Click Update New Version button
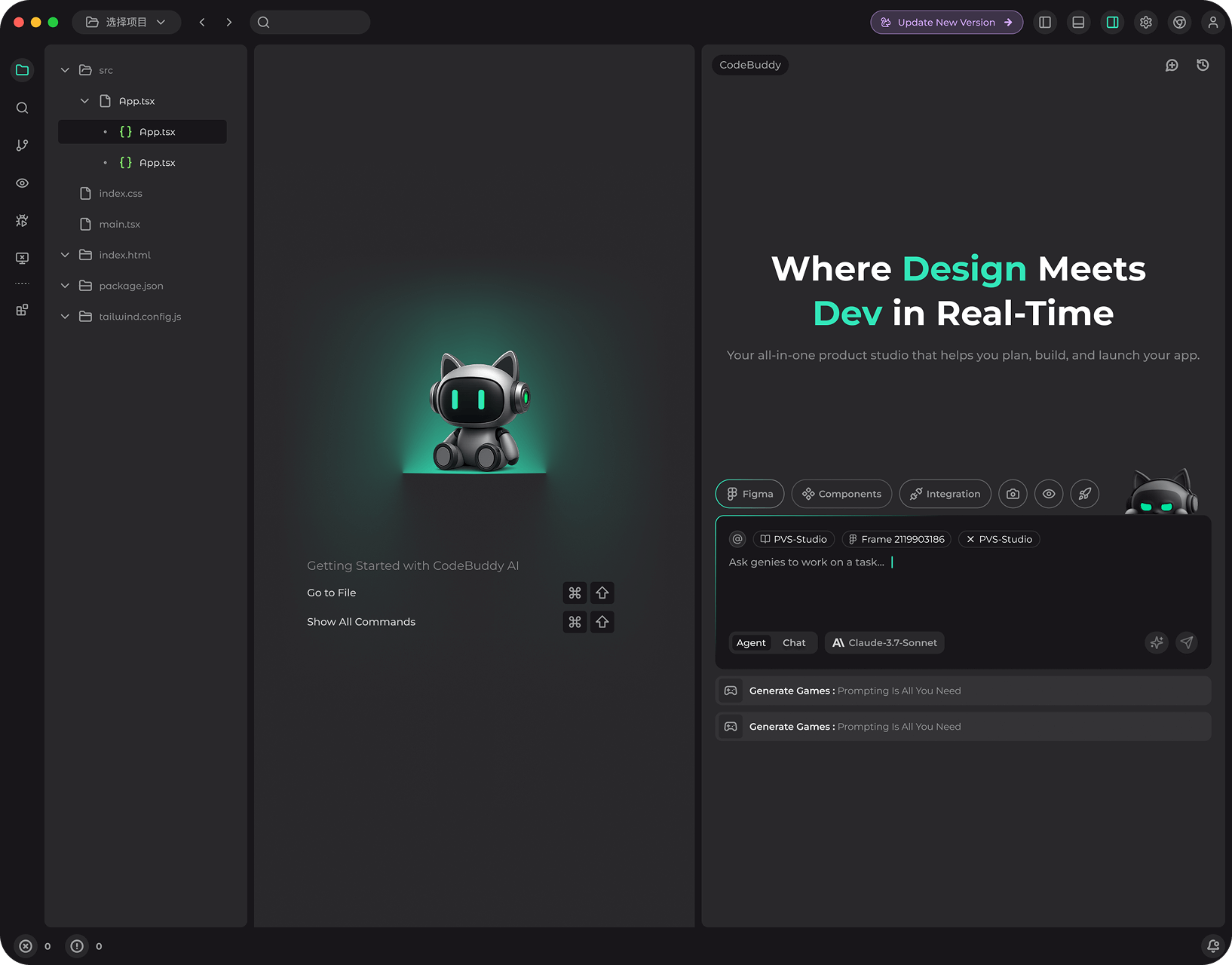This screenshot has width=1232, height=965. [946, 23]
